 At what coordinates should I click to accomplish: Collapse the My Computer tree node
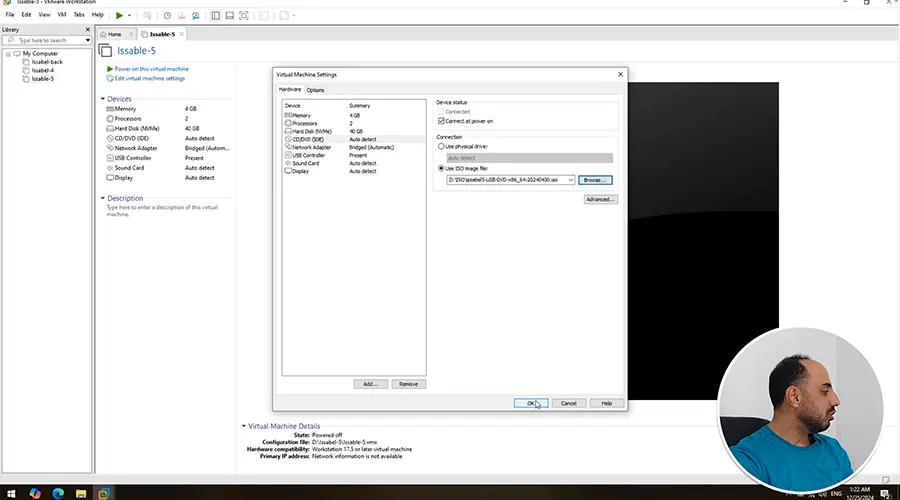[x=8, y=54]
